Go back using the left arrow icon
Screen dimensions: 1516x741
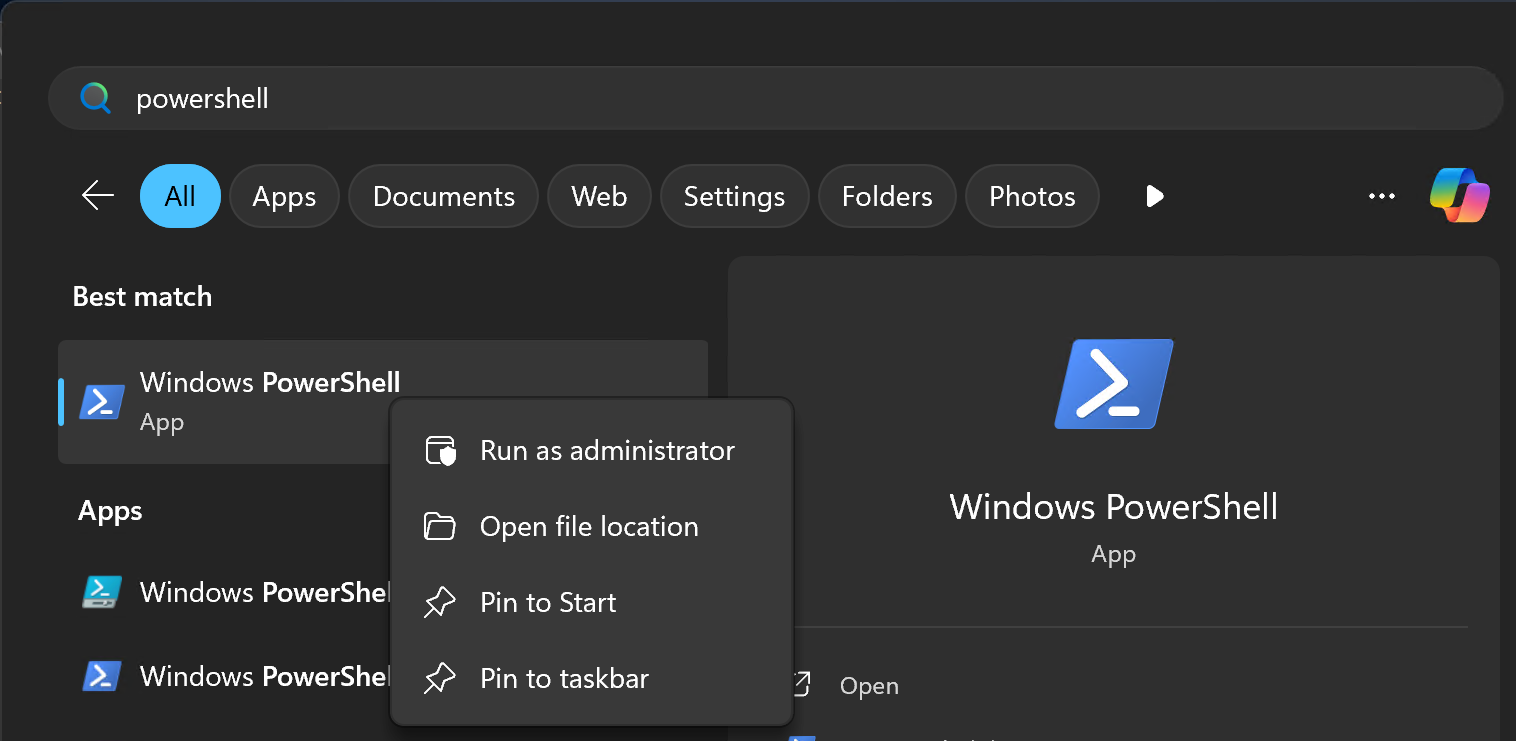tap(98, 195)
